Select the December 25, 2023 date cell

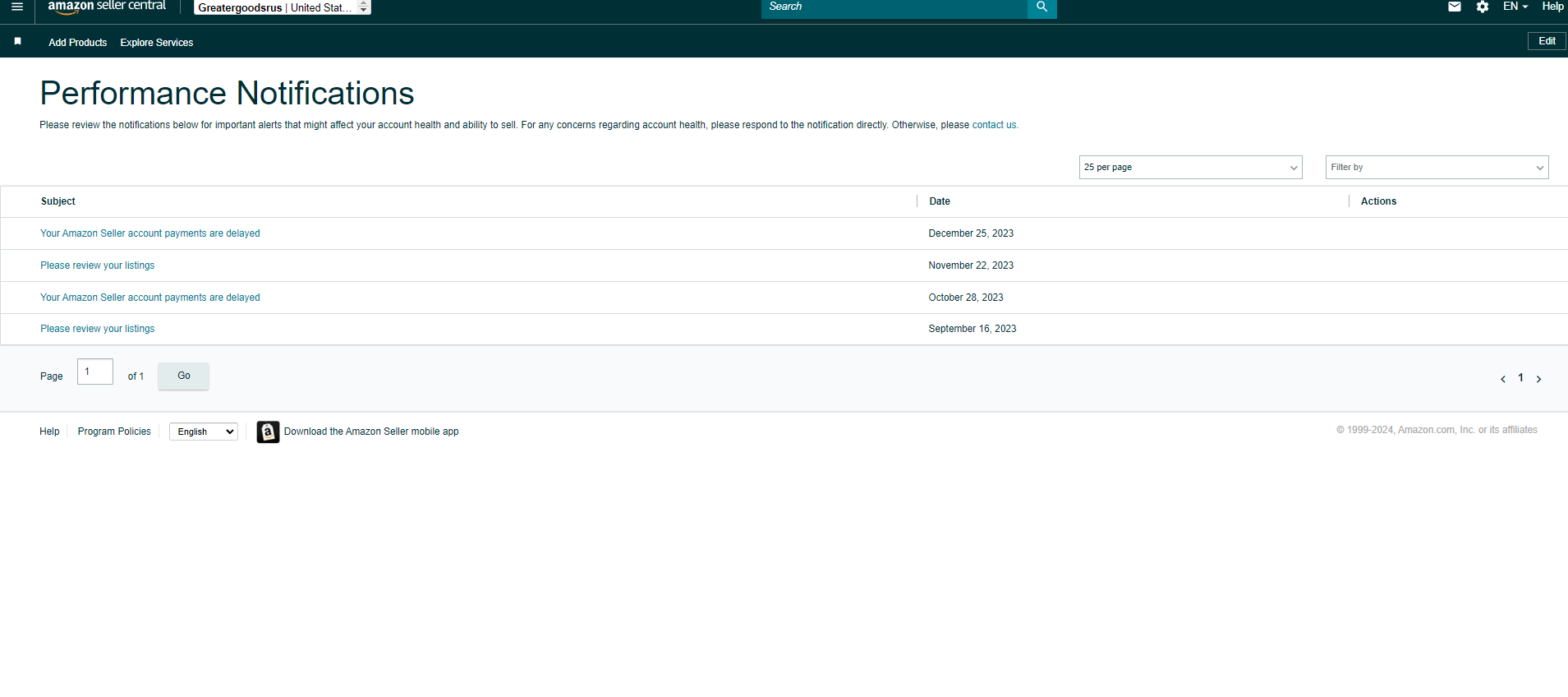(971, 233)
